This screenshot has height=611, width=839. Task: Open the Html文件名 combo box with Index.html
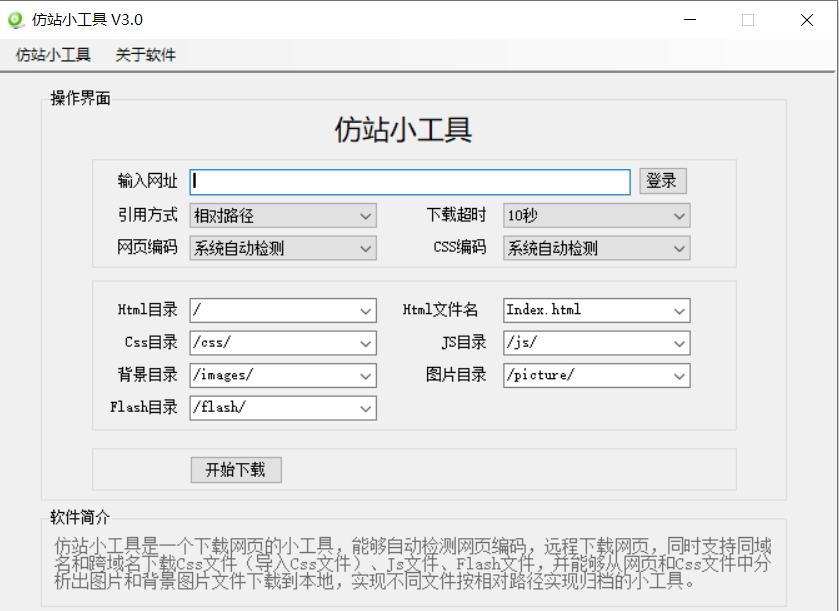[597, 310]
